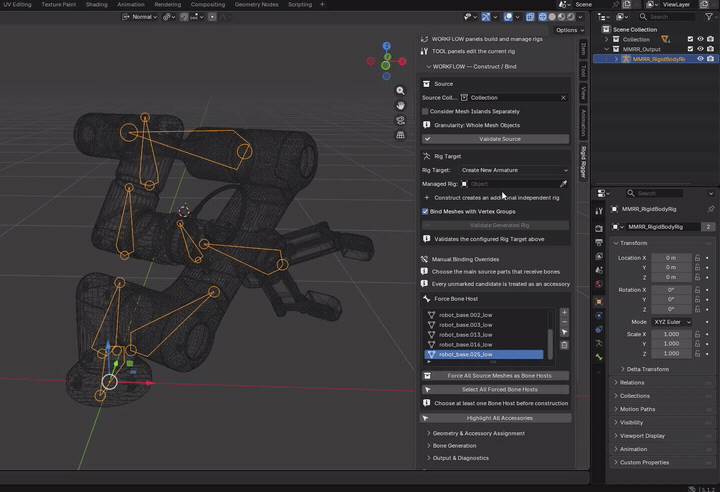Click Validate Source button

pyautogui.click(x=495, y=139)
